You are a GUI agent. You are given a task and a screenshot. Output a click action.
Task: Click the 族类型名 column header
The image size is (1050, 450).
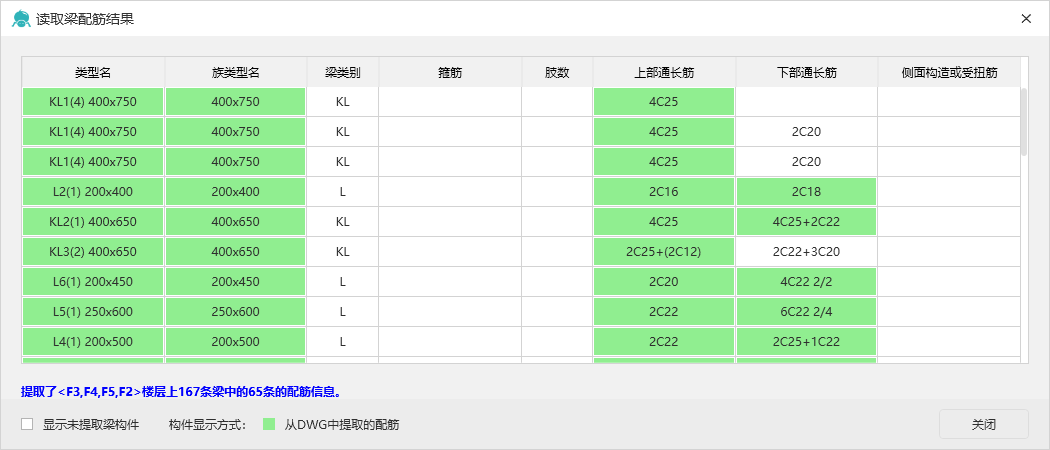coord(236,72)
